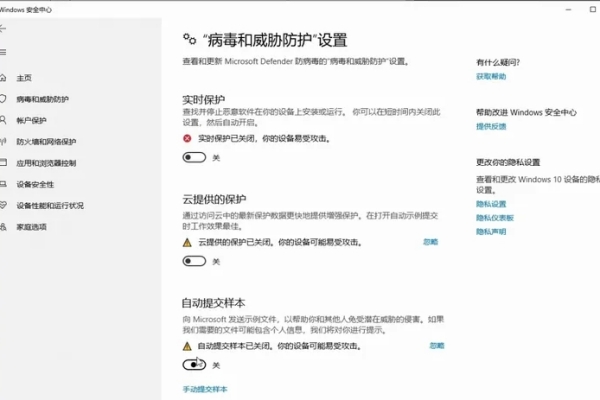Screen dimensions: 600x400
Task: Click the 实时保护 section heading
Action: coord(204,100)
